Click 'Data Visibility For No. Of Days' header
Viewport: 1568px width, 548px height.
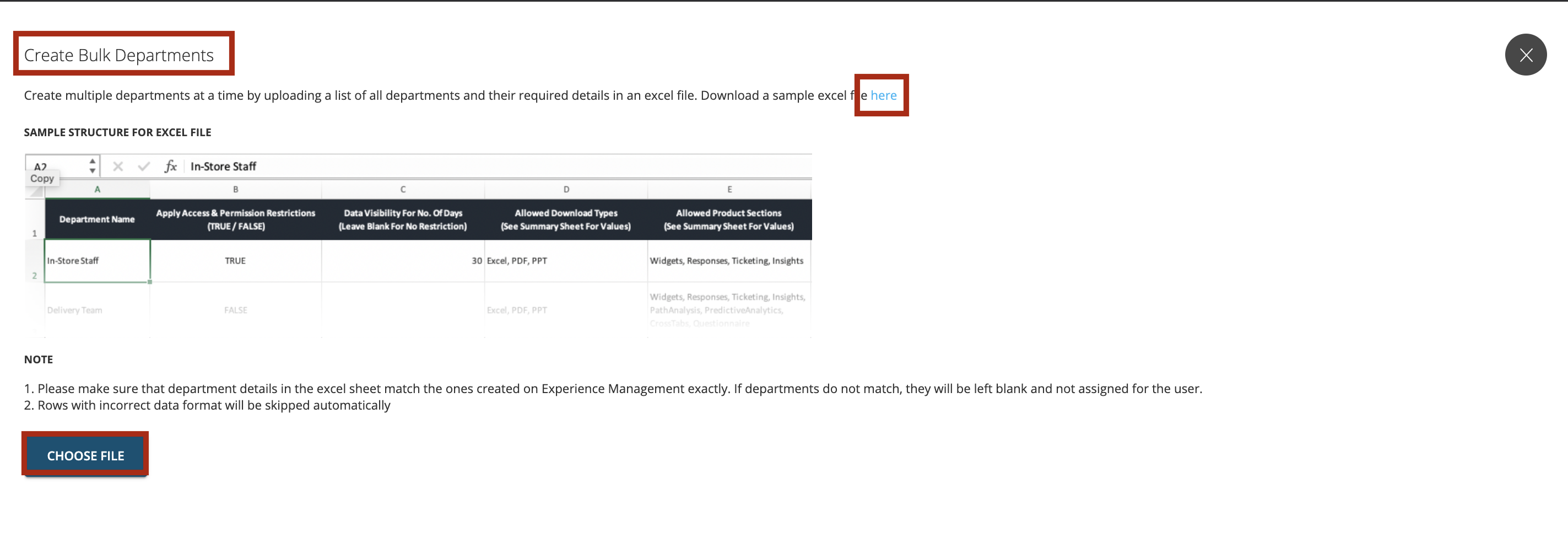click(402, 219)
